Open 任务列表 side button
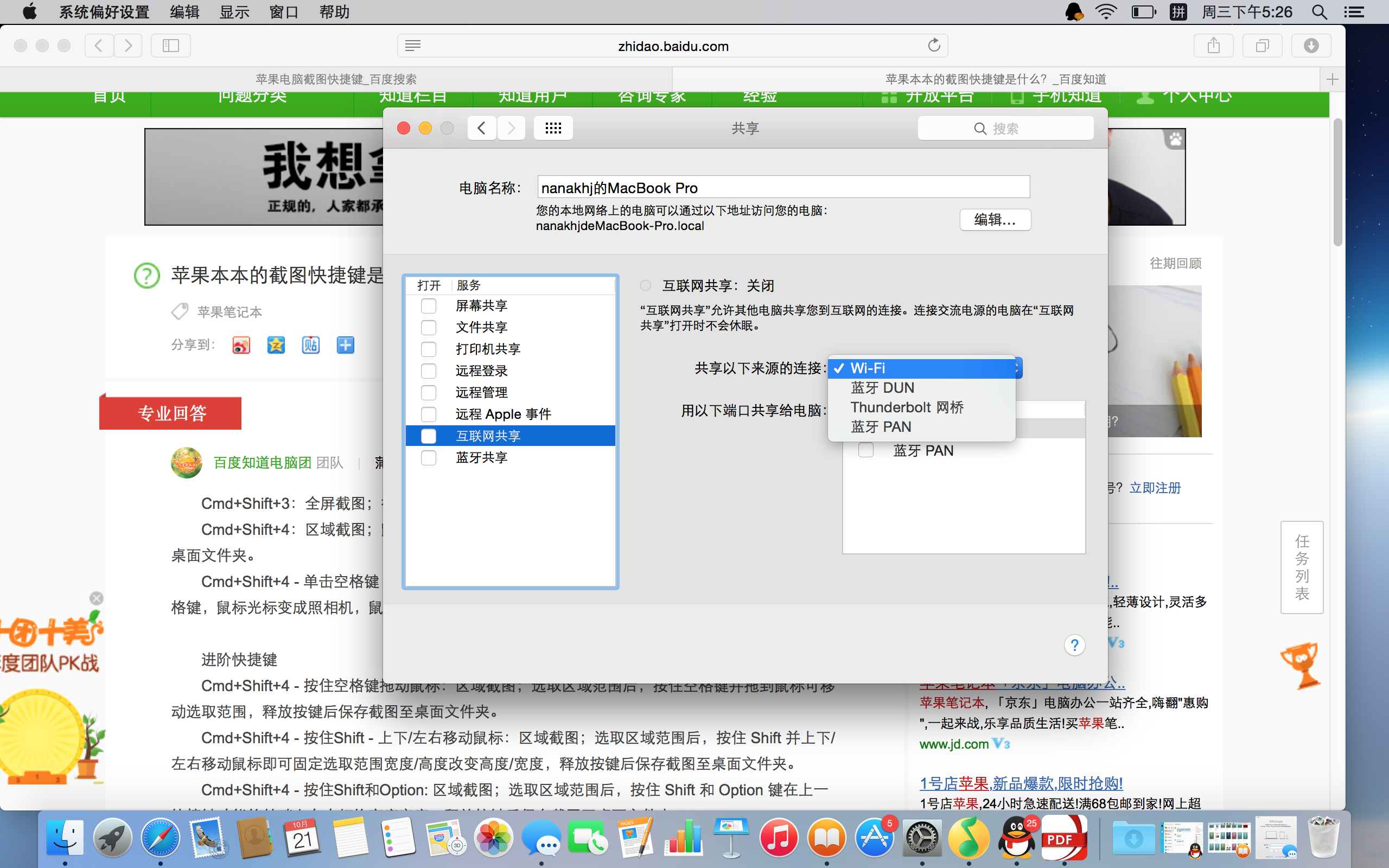The height and width of the screenshot is (868, 1389). (1302, 567)
